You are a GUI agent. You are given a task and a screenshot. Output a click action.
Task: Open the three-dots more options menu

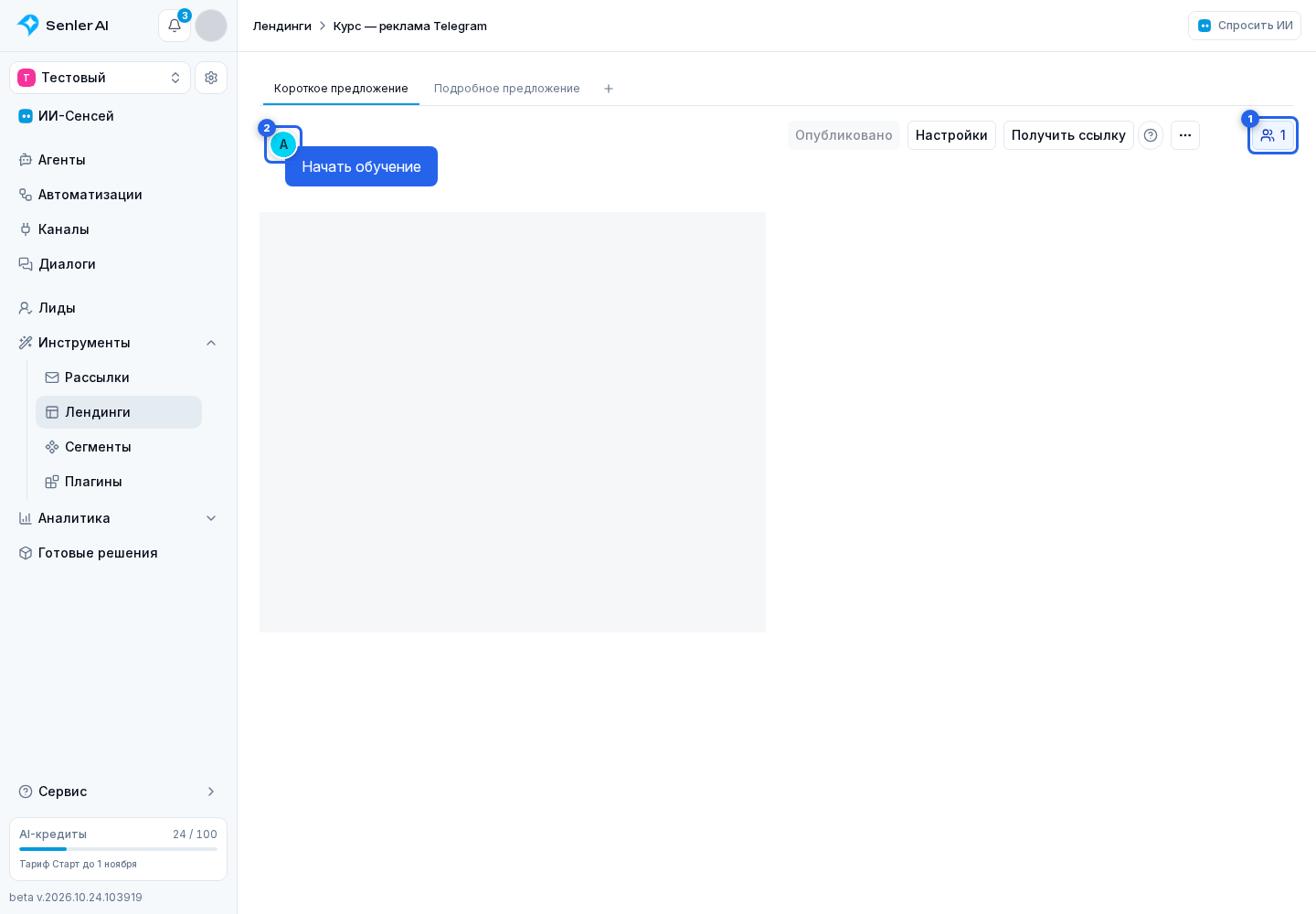1185,135
